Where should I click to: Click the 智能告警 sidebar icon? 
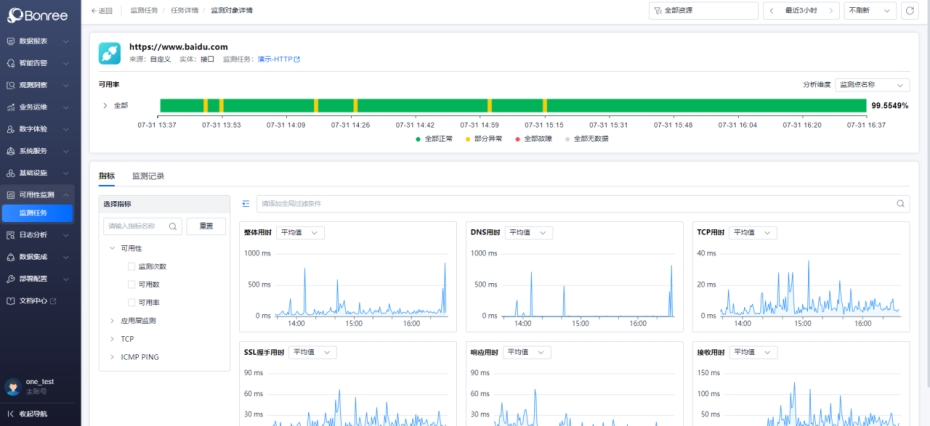click(10, 64)
